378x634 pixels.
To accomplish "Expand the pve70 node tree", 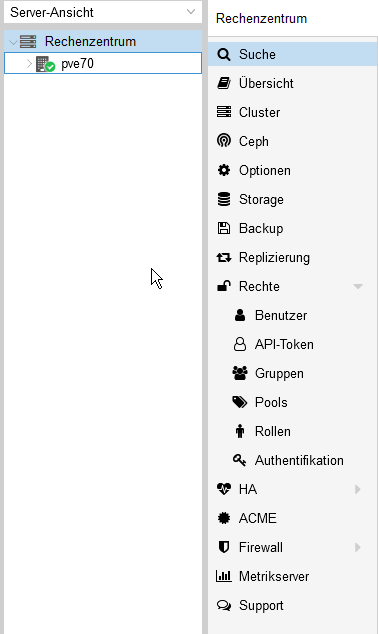I will (29, 63).
